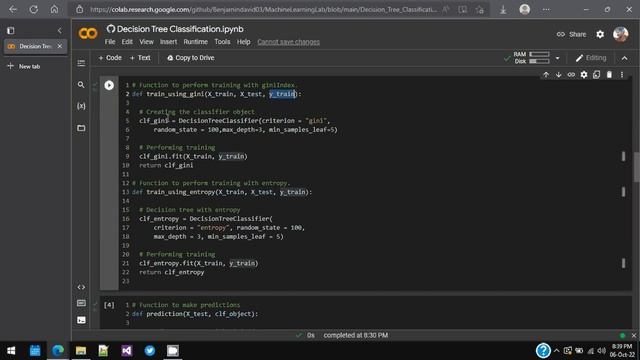Viewport: 640px width, 360px height.
Task: Move cell up with the arrow icon
Action: point(546,75)
